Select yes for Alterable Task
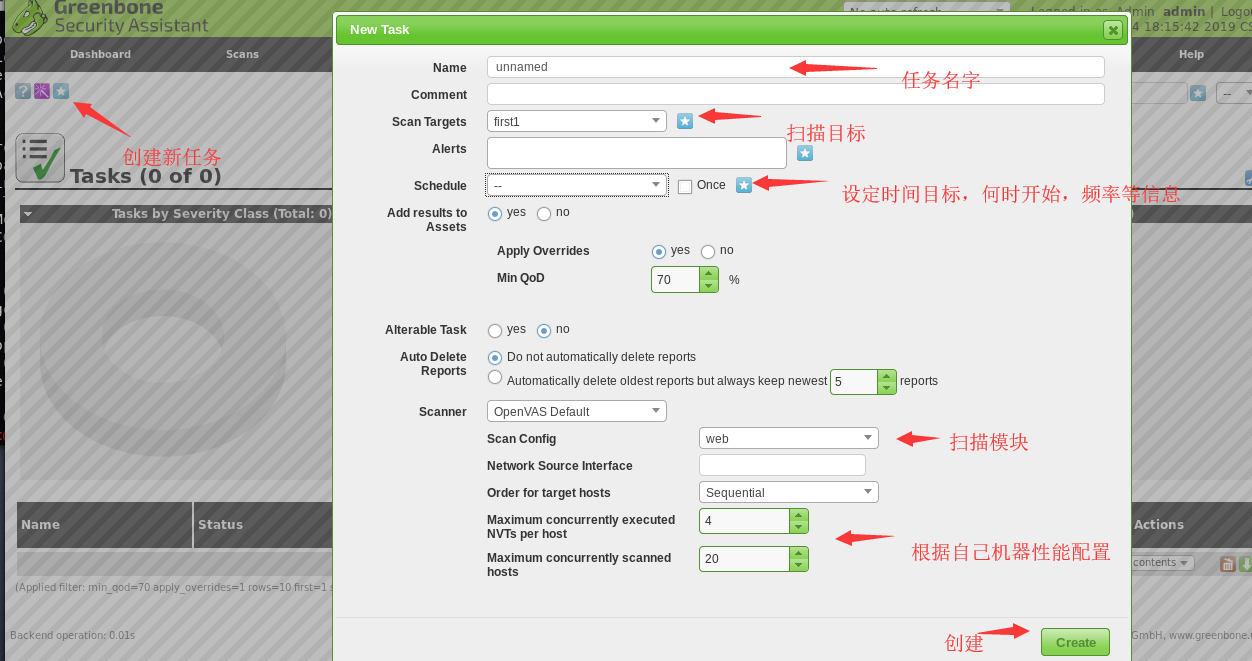 pos(495,331)
